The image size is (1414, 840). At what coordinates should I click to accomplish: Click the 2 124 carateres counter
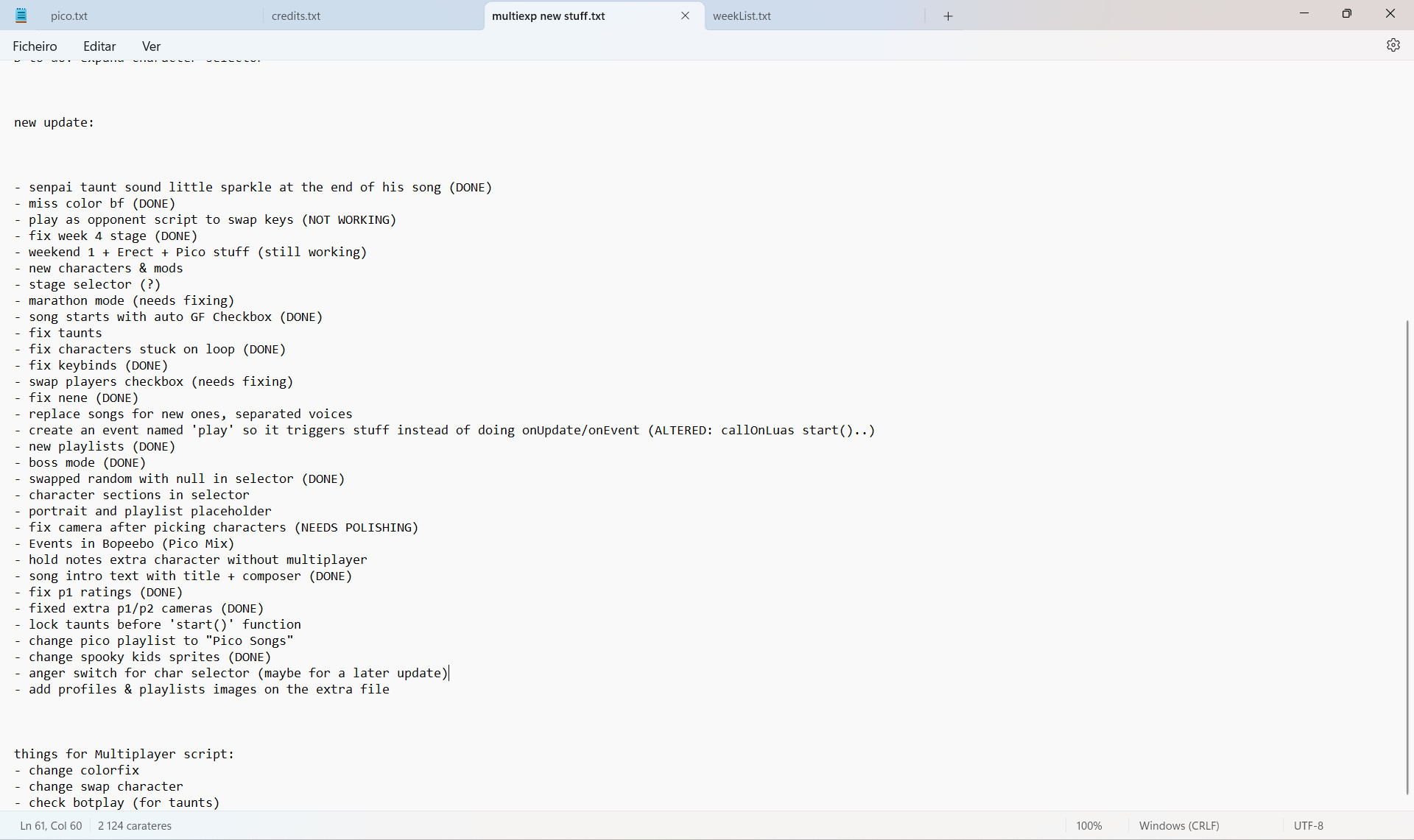pyautogui.click(x=135, y=825)
